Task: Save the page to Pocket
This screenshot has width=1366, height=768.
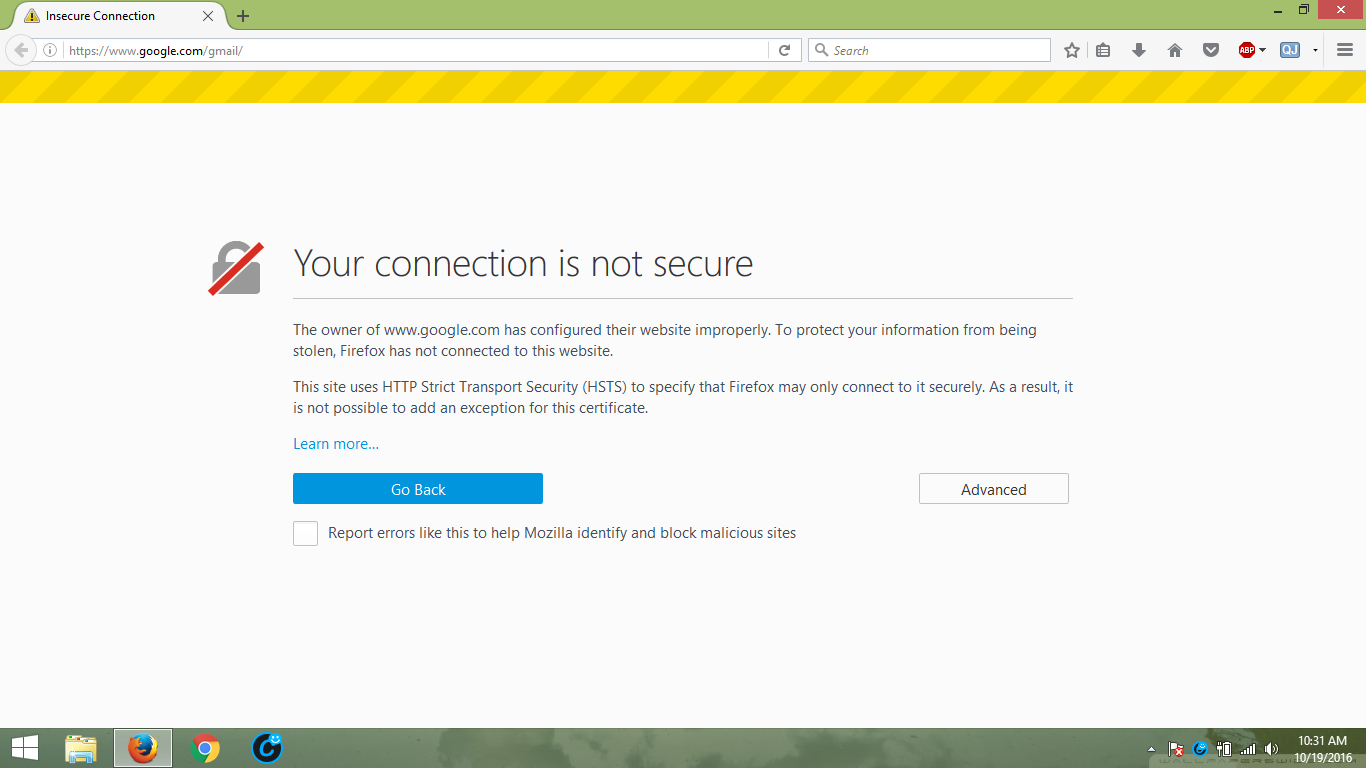Action: (1211, 50)
